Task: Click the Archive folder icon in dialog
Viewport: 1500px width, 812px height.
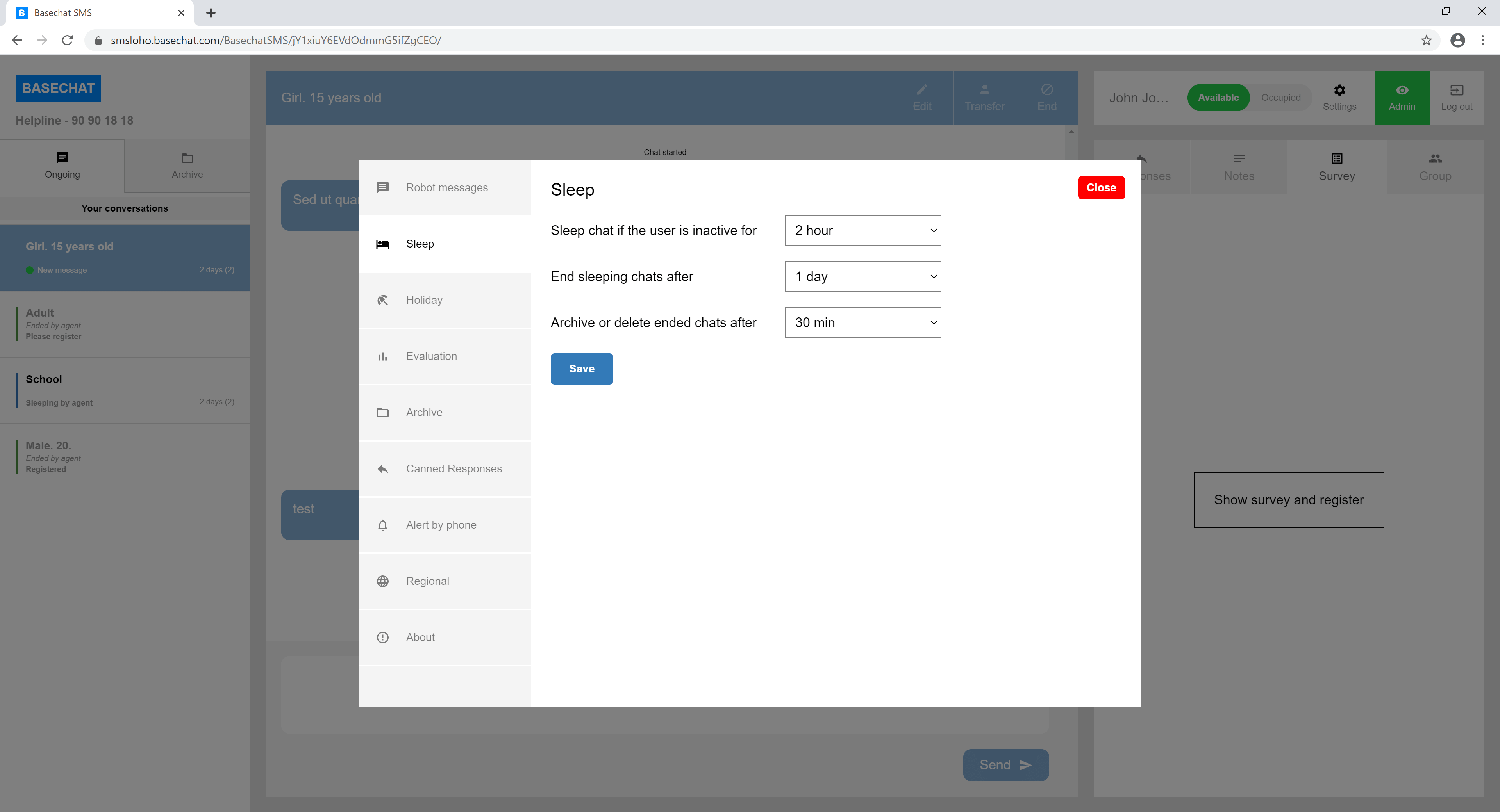Action: pyautogui.click(x=382, y=413)
